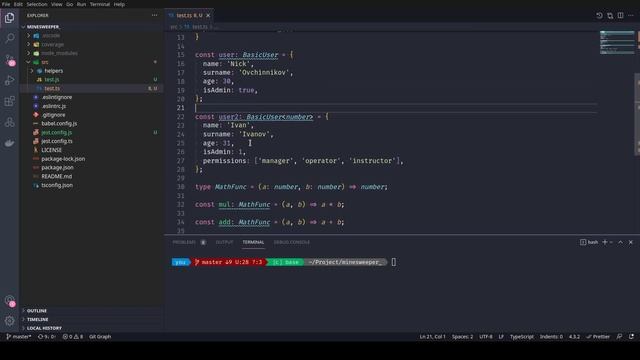The height and width of the screenshot is (360, 640).
Task: Open the notifications bell in status bar
Action: [x=631, y=337]
